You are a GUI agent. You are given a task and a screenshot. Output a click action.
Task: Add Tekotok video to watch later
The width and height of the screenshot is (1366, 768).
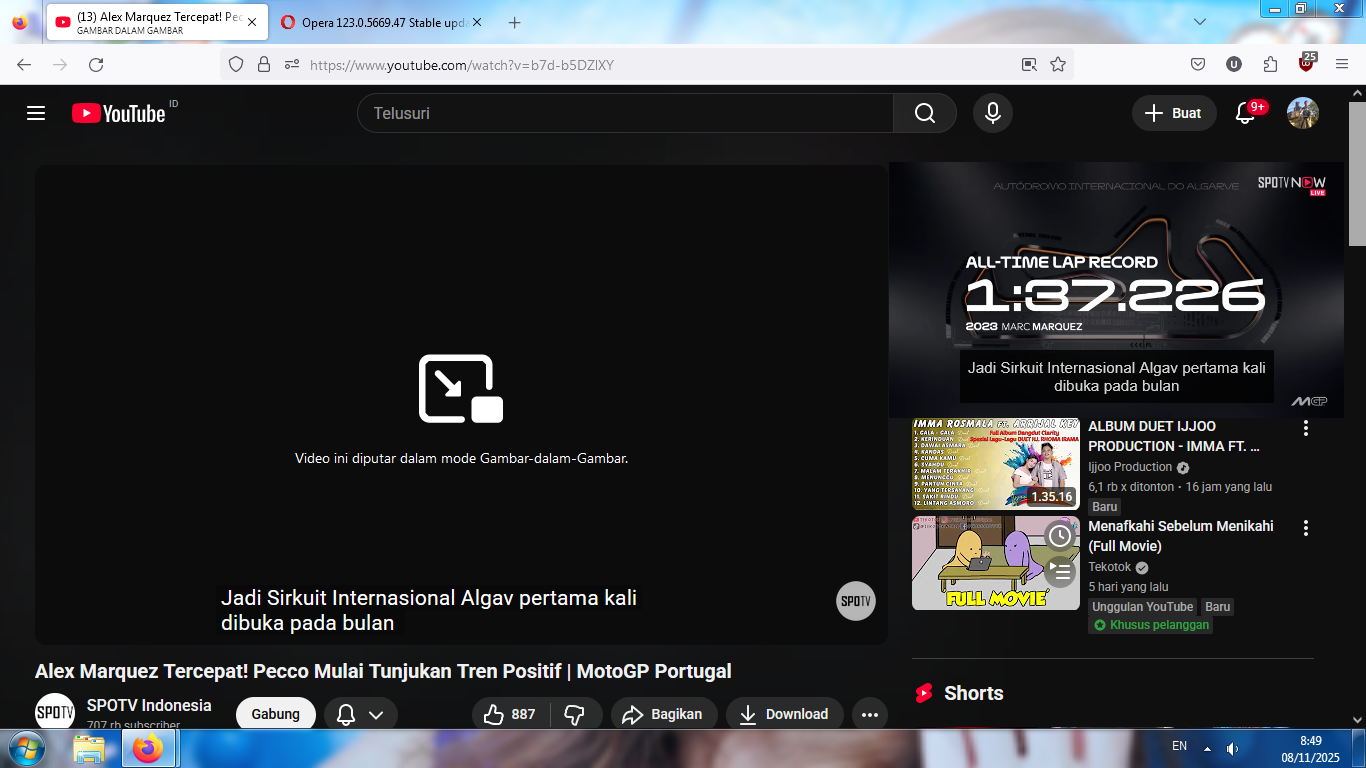pyautogui.click(x=1059, y=536)
